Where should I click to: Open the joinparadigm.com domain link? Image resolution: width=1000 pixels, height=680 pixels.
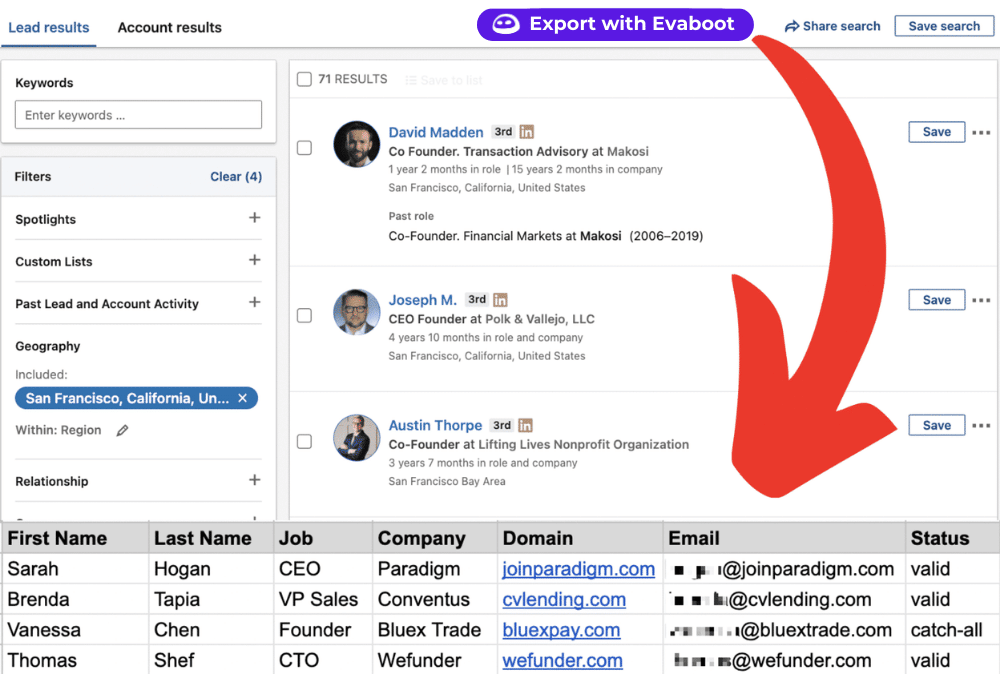[578, 568]
